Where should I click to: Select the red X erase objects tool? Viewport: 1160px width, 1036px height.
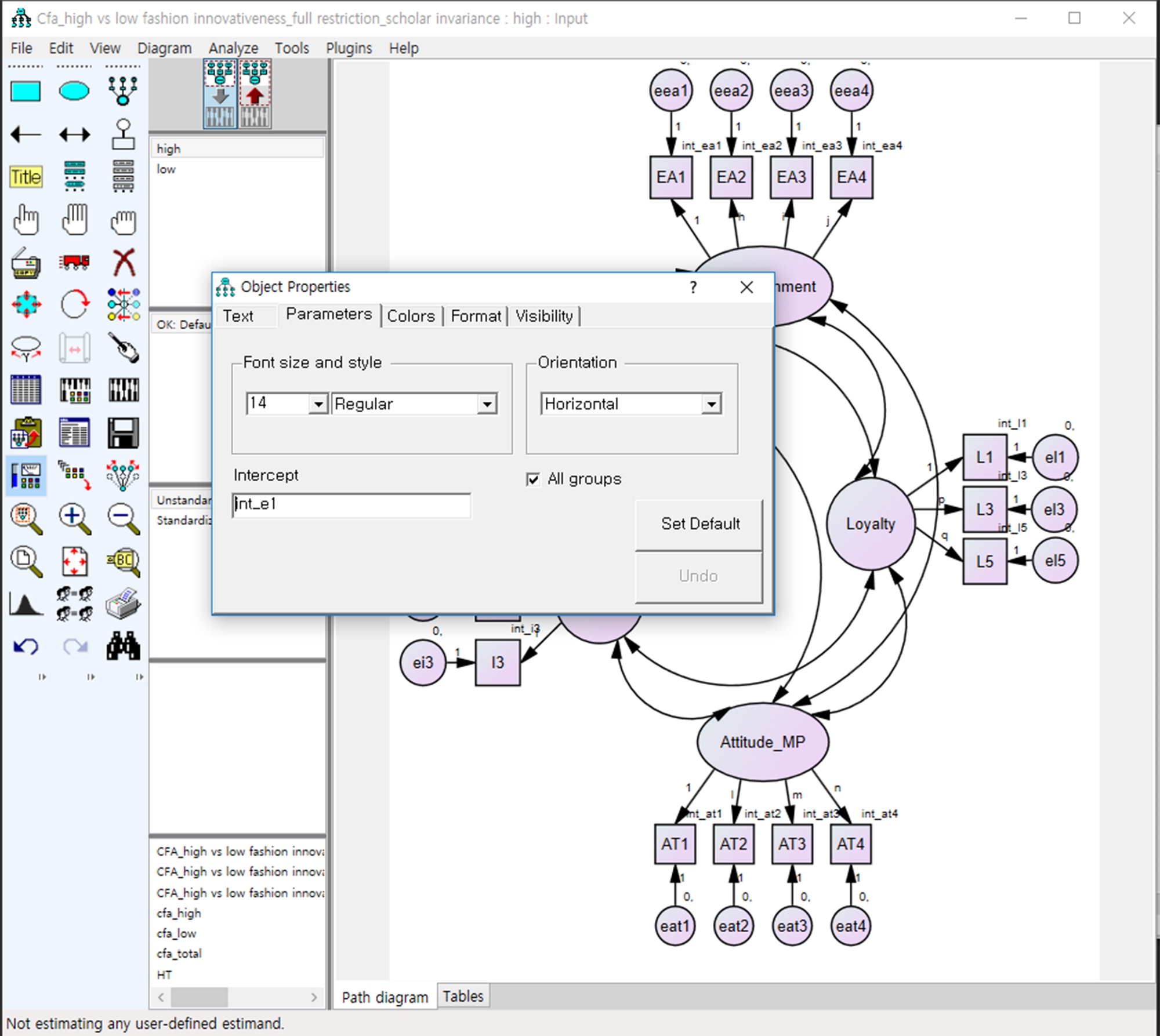coord(124,263)
